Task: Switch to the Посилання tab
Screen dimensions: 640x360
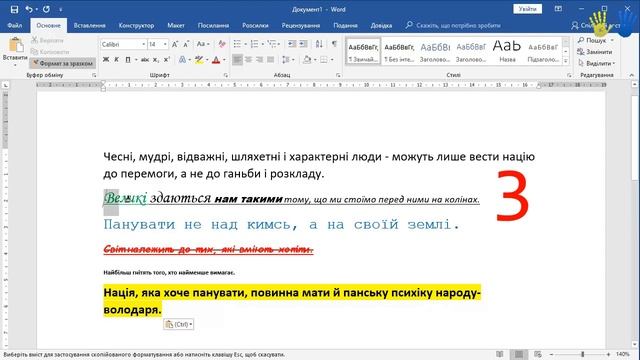Action: 213,25
